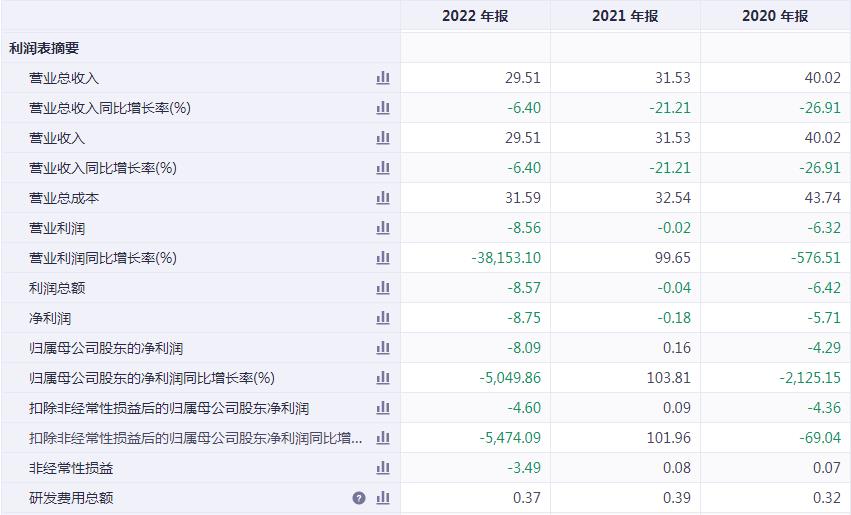
Task: Open chart icon for 营业总收入 row
Action: point(383,78)
